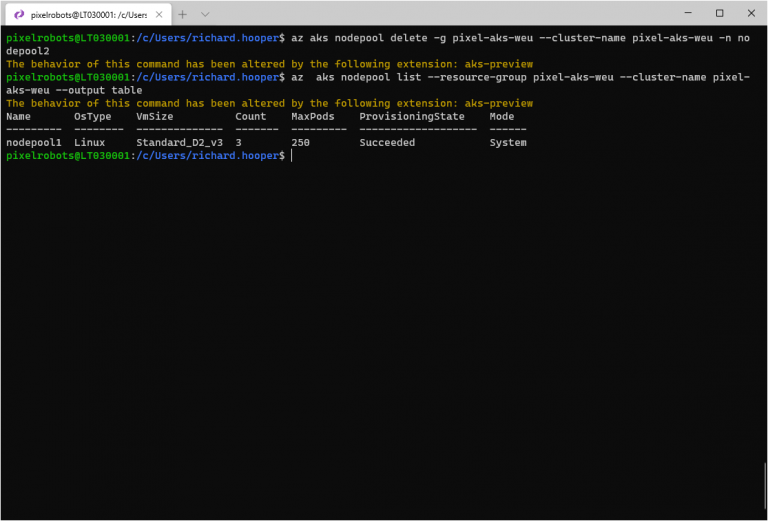
Task: Click the terminal scrollbar thumb
Action: coord(765,488)
